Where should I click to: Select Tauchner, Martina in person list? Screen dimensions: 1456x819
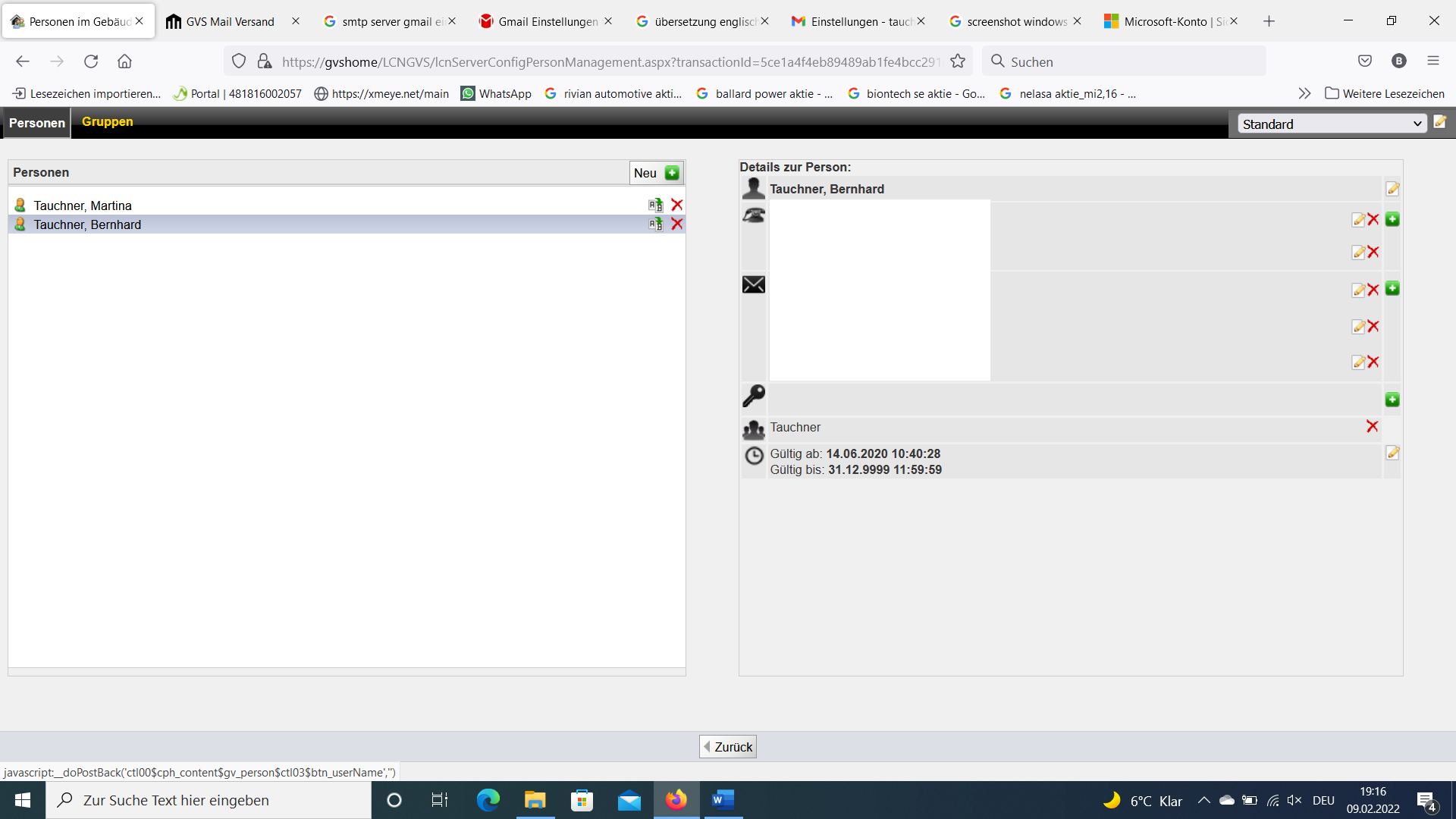pos(83,206)
